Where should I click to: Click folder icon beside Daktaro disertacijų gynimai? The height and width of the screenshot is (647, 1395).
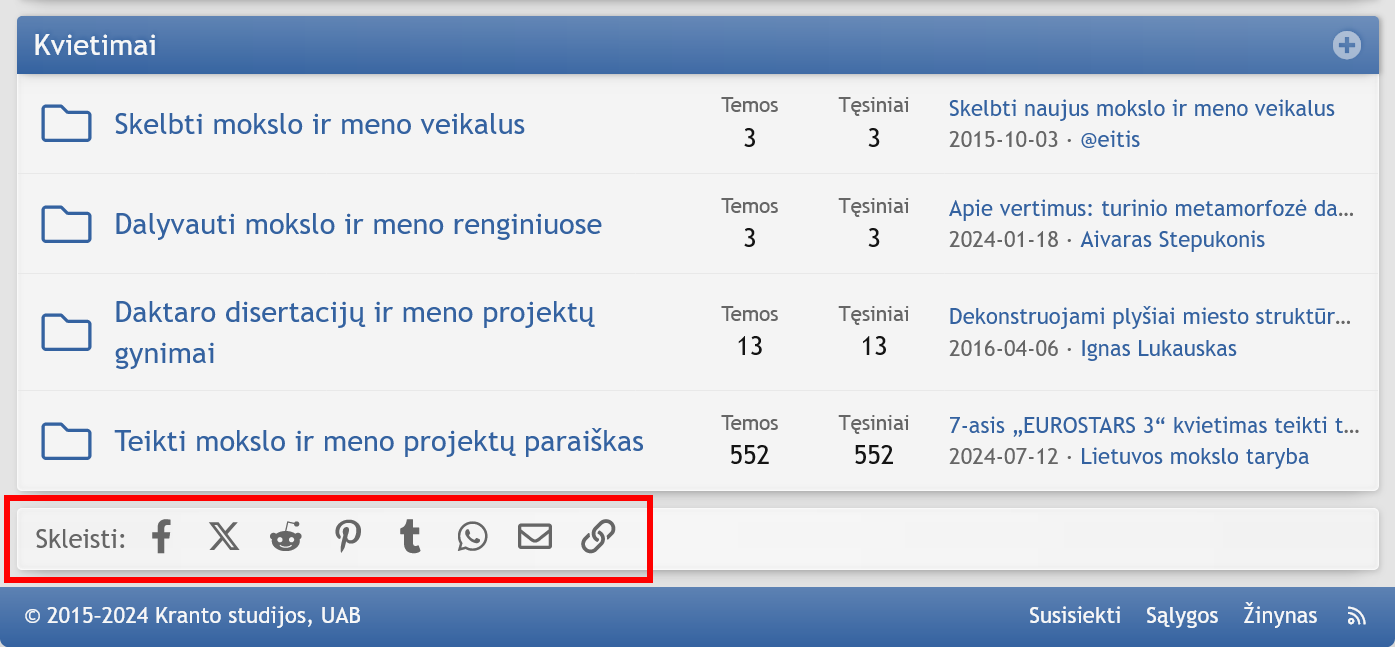(67, 332)
